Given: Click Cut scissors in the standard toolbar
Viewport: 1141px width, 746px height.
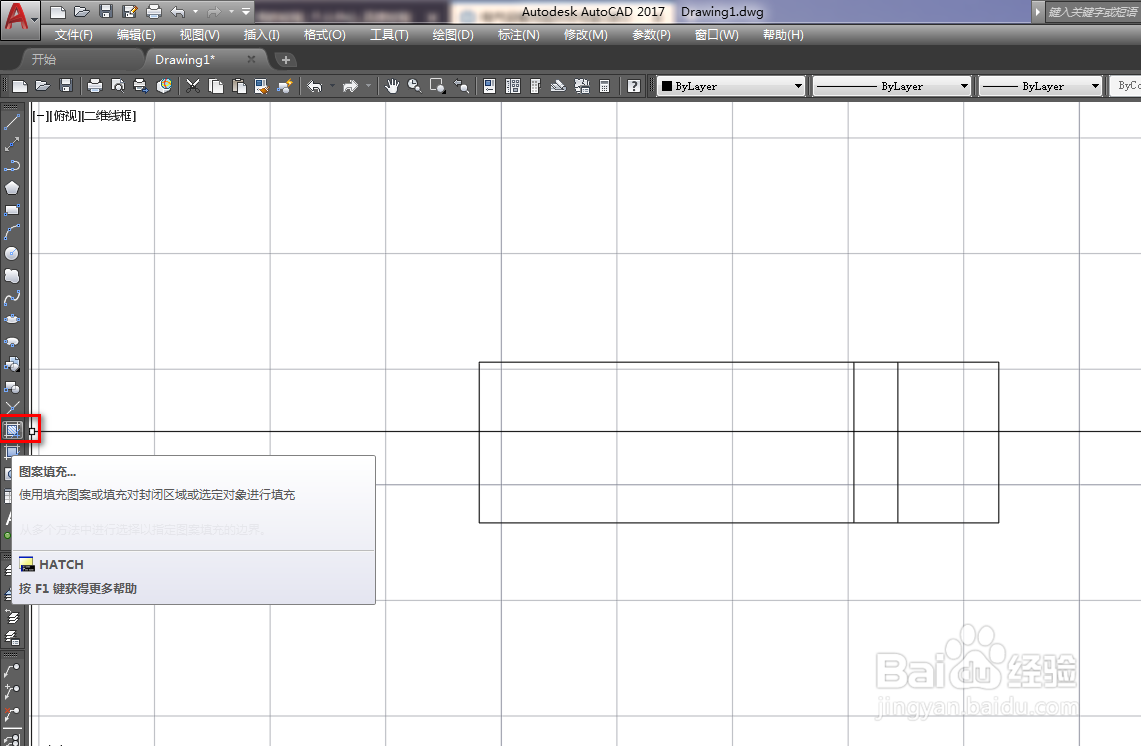Looking at the screenshot, I should (193, 86).
